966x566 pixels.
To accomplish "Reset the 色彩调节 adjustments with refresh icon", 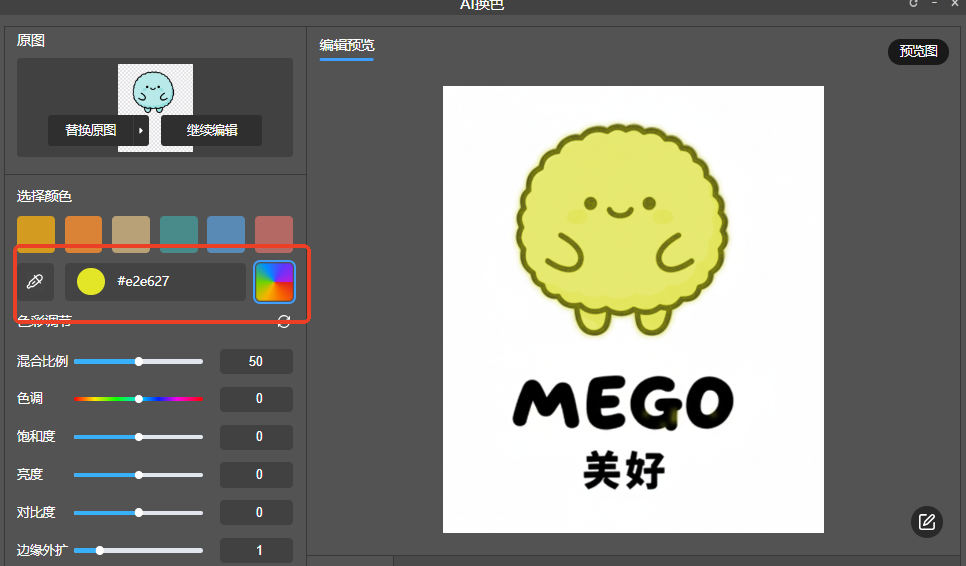I will point(284,321).
